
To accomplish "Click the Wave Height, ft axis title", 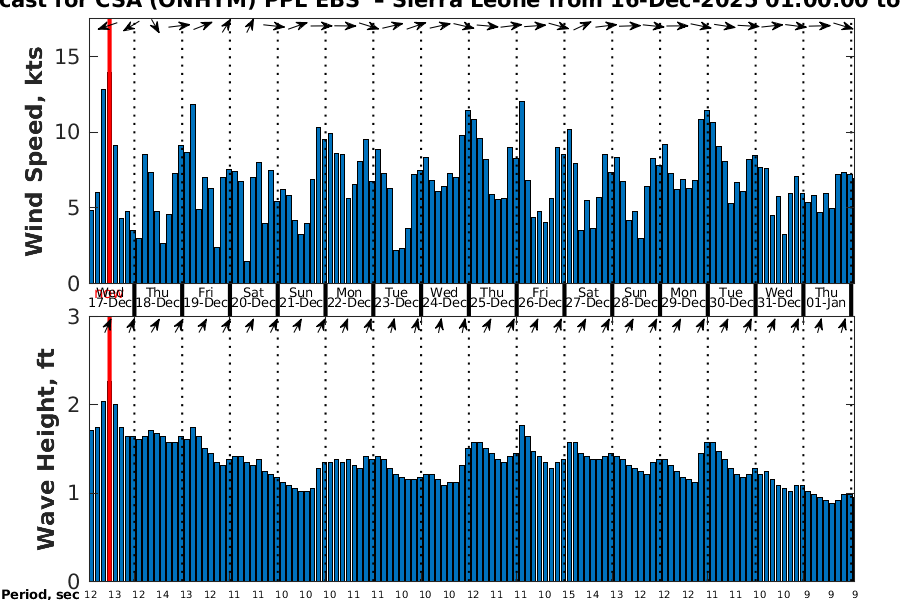I will (x=46, y=450).
